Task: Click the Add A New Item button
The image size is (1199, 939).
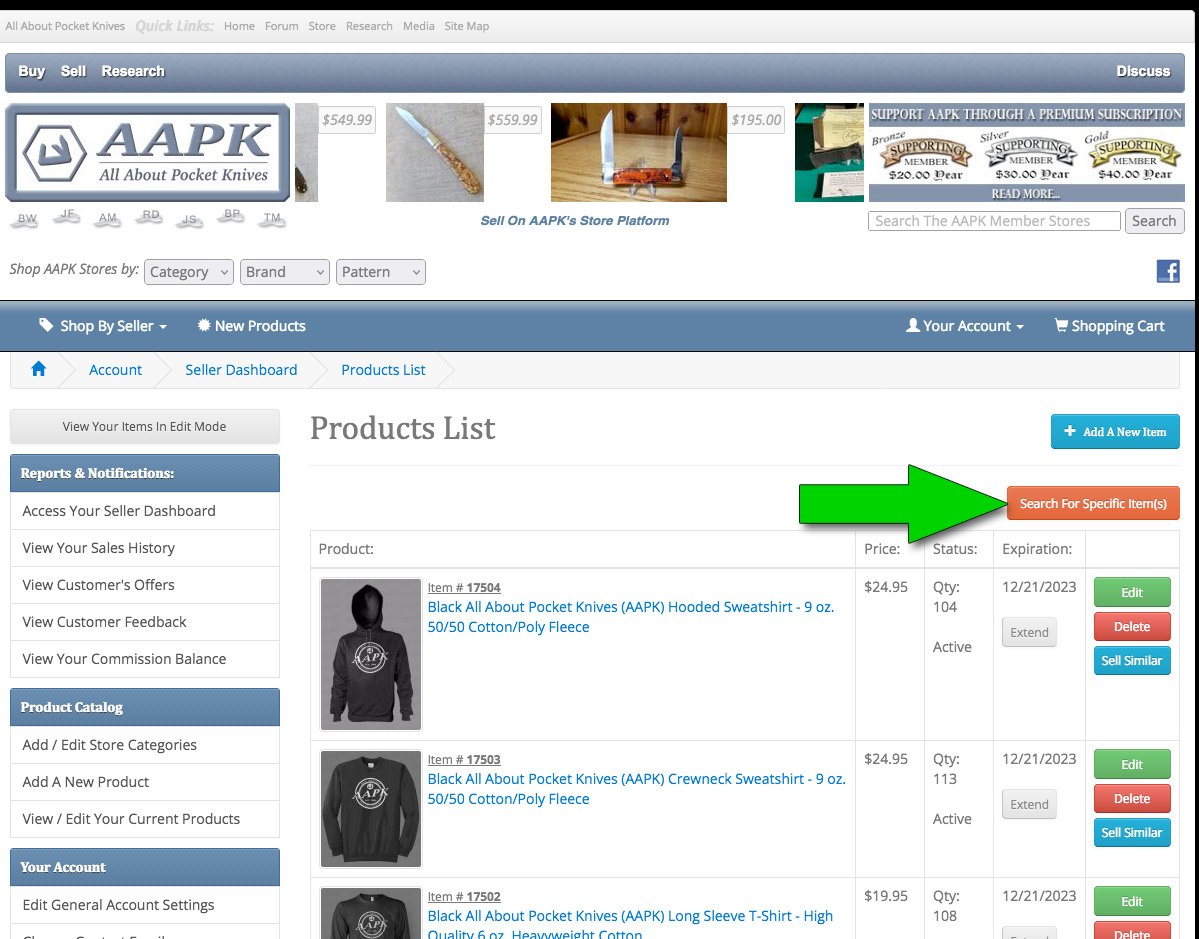Action: (1115, 431)
